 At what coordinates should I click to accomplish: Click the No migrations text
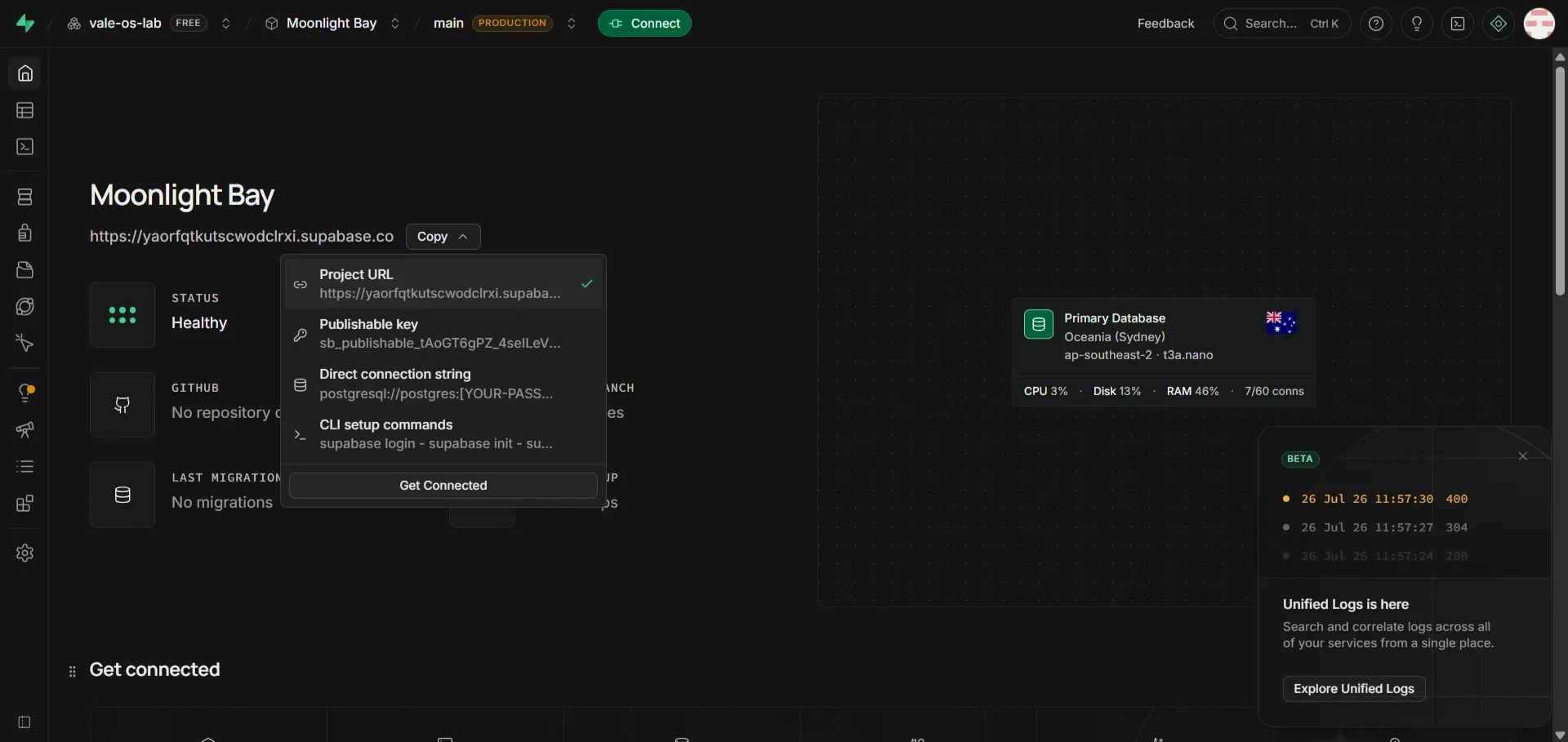(222, 503)
